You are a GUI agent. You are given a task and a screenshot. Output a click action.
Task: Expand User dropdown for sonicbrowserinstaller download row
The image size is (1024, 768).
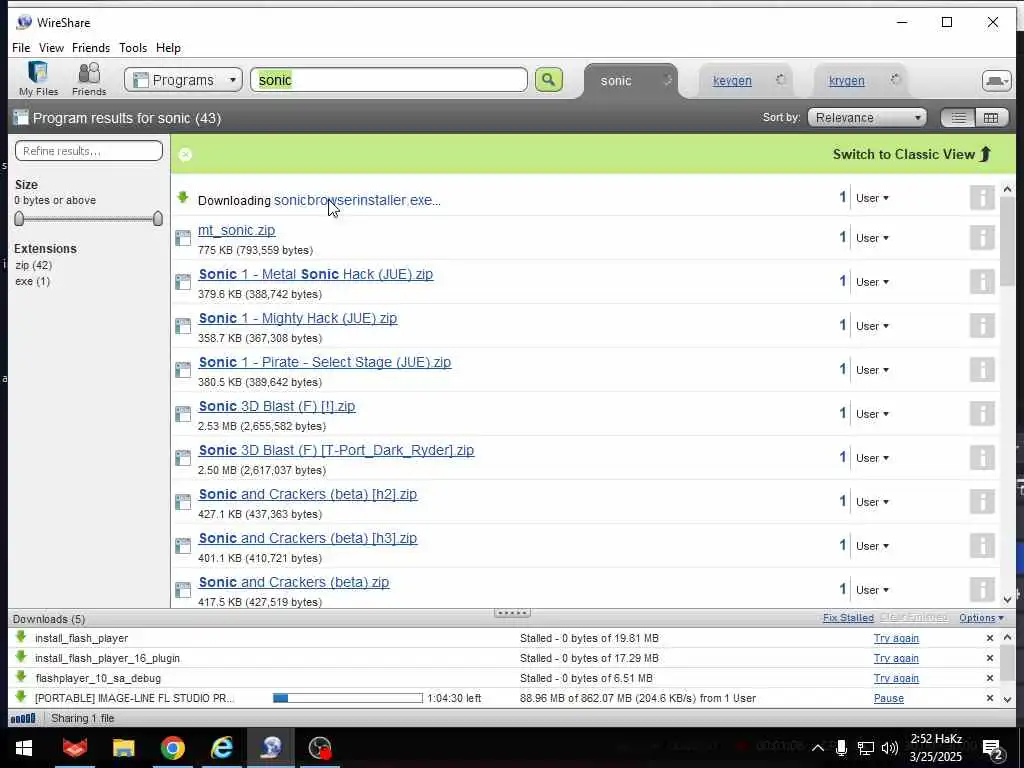(872, 198)
